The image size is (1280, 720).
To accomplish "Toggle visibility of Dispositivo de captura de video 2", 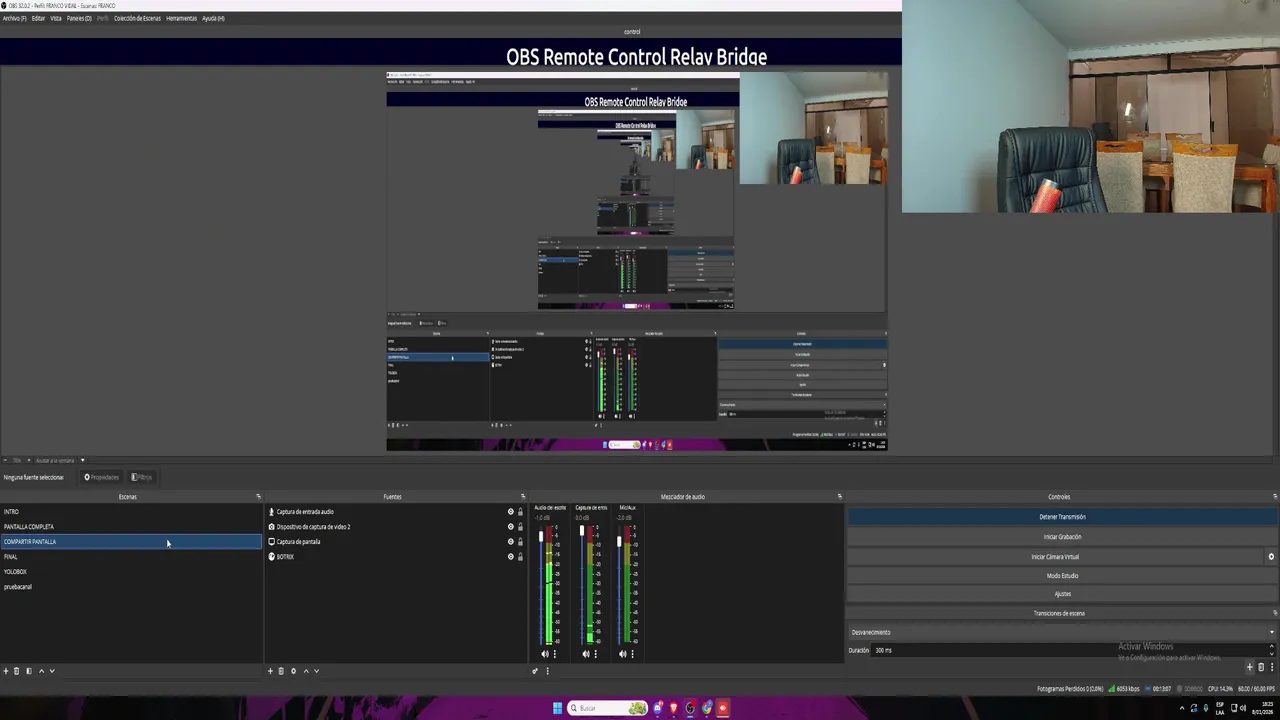I will 511,527.
